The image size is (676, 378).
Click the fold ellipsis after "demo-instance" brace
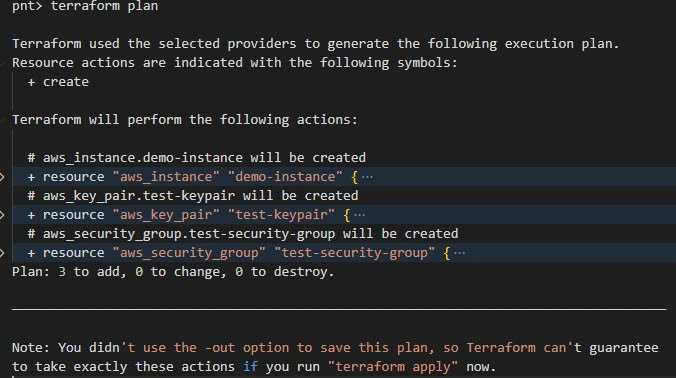[367, 177]
